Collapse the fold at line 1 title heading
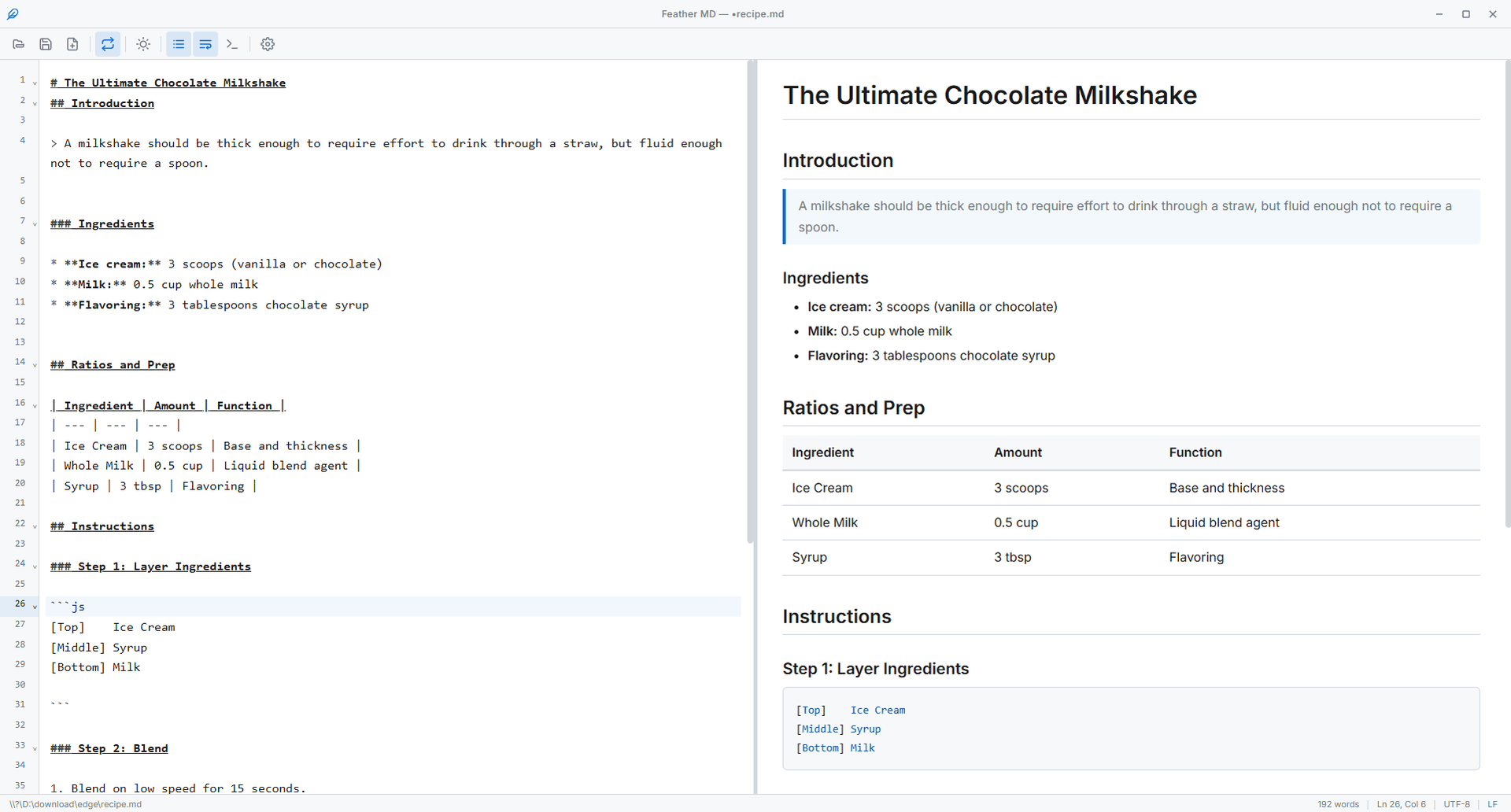 pos(35,83)
